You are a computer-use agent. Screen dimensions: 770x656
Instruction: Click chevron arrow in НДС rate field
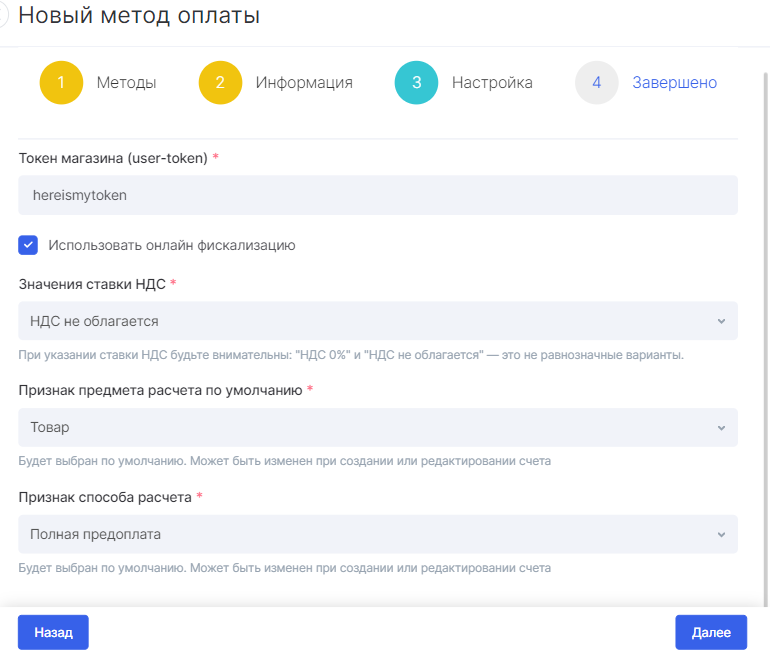coord(721,321)
